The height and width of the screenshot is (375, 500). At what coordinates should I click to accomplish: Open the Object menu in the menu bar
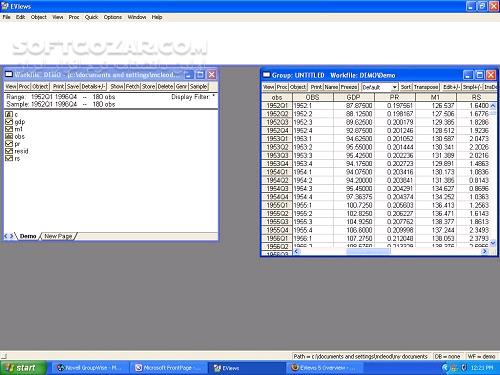point(39,17)
